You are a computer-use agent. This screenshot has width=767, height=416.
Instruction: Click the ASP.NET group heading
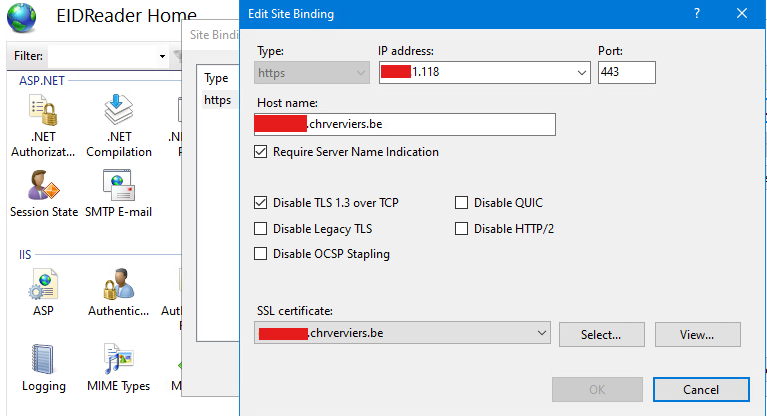[42, 81]
